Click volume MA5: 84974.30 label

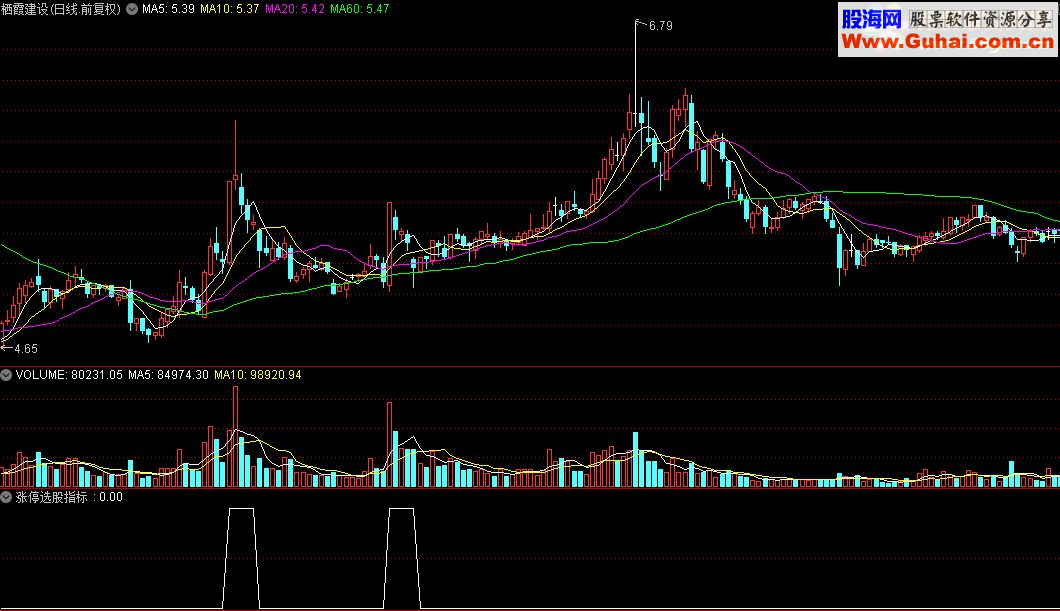point(168,374)
